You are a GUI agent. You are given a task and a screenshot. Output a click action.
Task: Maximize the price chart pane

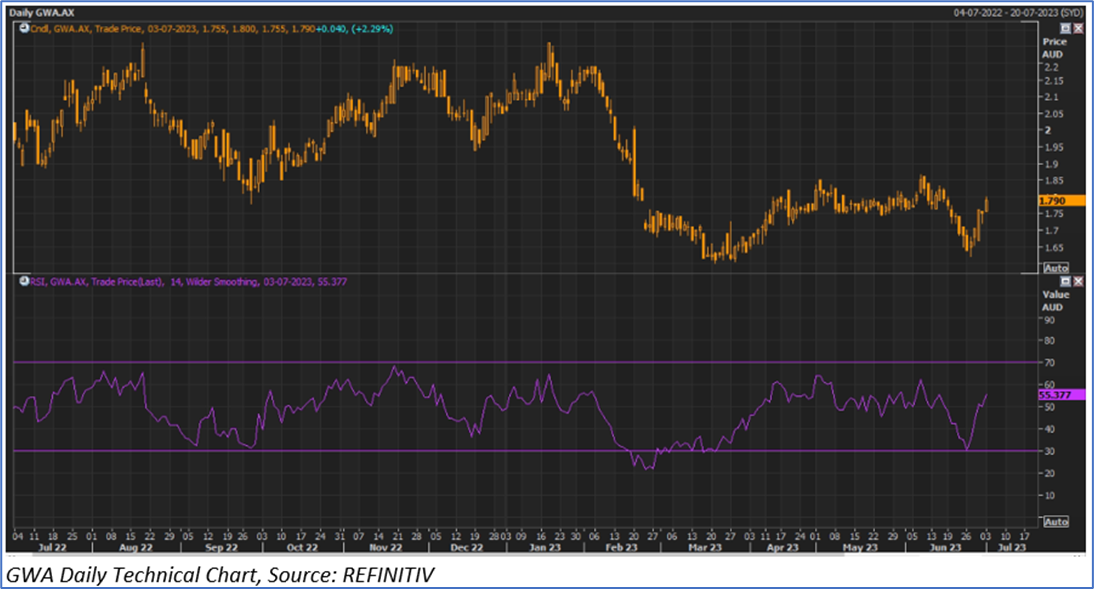click(x=1065, y=29)
